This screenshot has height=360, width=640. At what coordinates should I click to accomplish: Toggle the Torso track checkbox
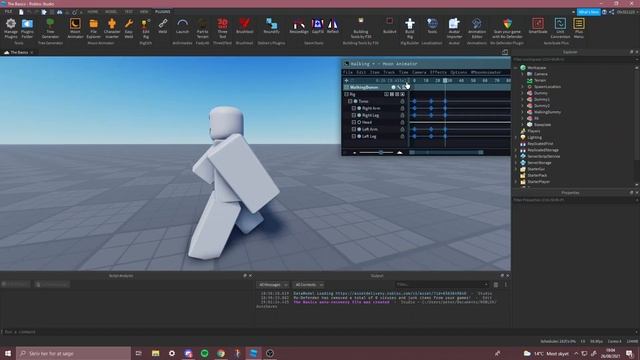tap(350, 101)
